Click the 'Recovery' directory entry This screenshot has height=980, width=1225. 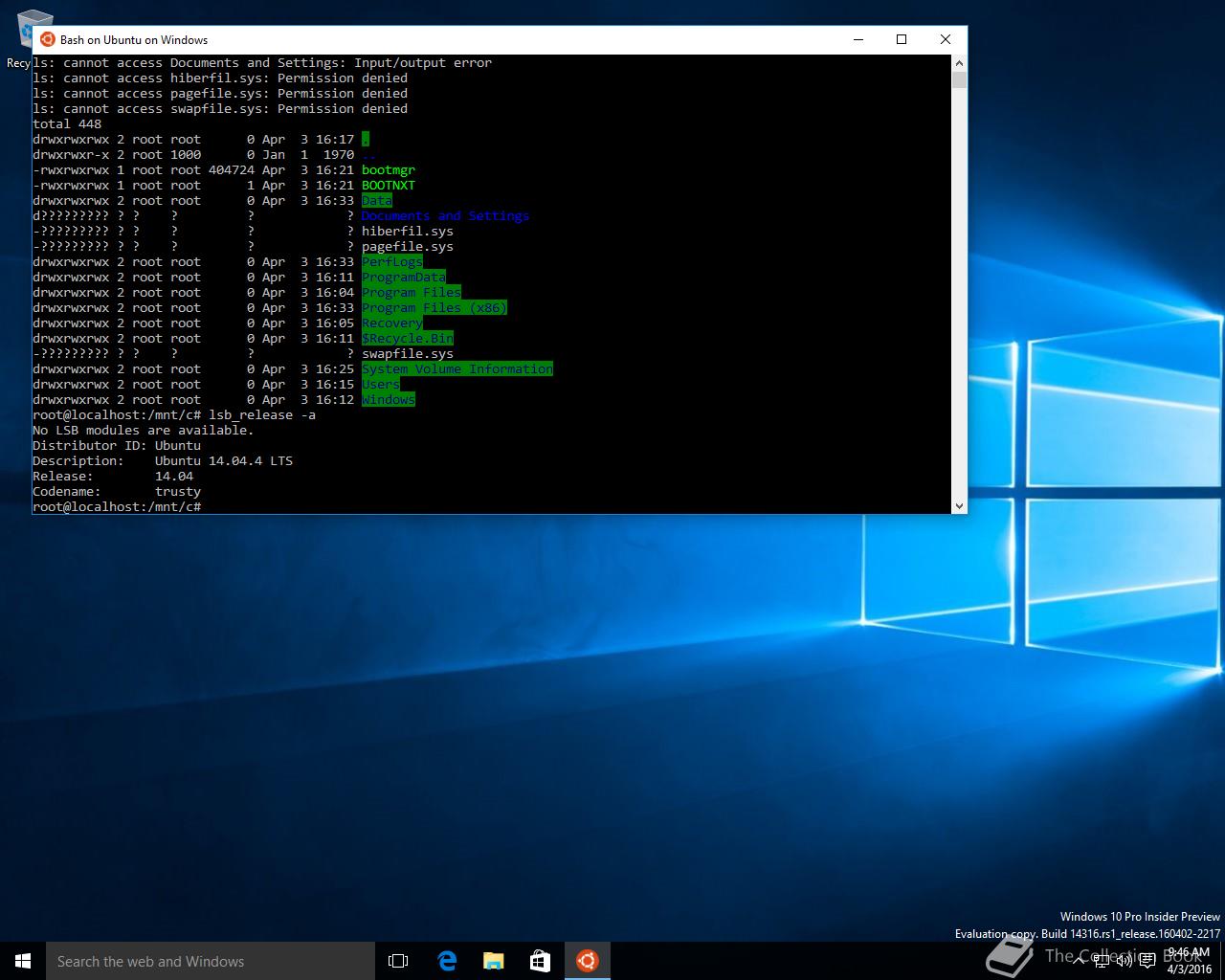coord(392,323)
